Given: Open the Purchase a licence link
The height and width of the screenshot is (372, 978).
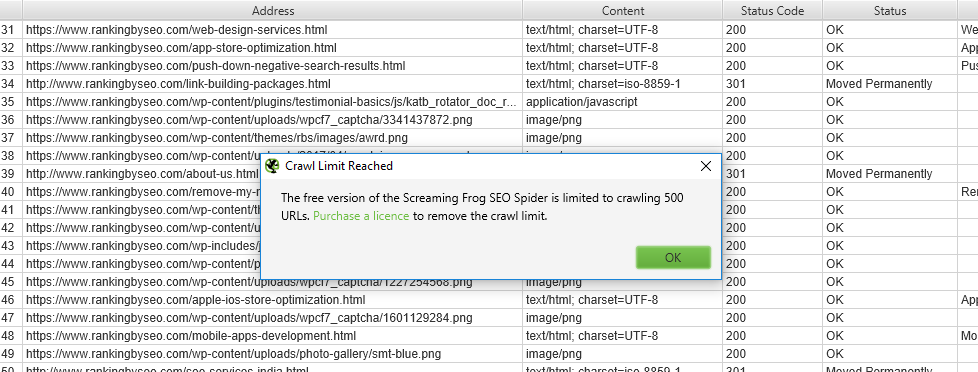Looking at the screenshot, I should coord(361,216).
